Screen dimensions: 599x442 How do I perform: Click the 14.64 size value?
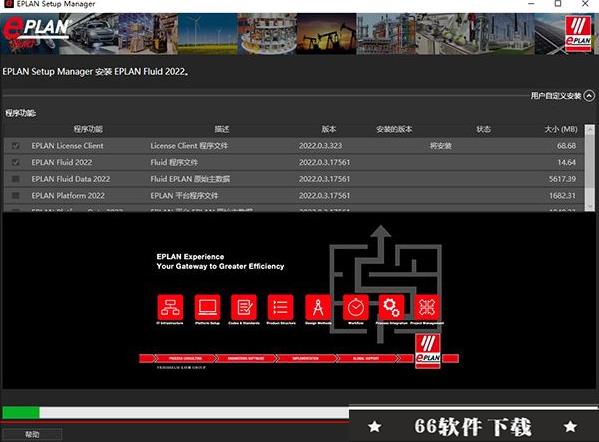(567, 162)
